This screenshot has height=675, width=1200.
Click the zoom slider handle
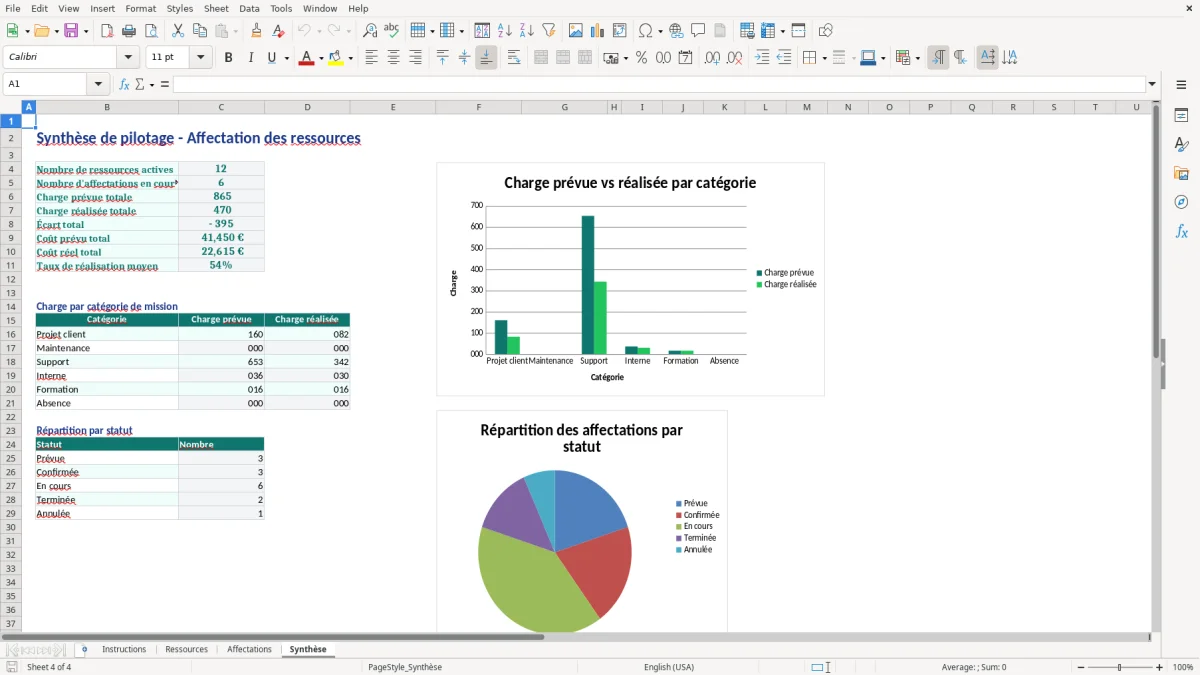[1119, 667]
